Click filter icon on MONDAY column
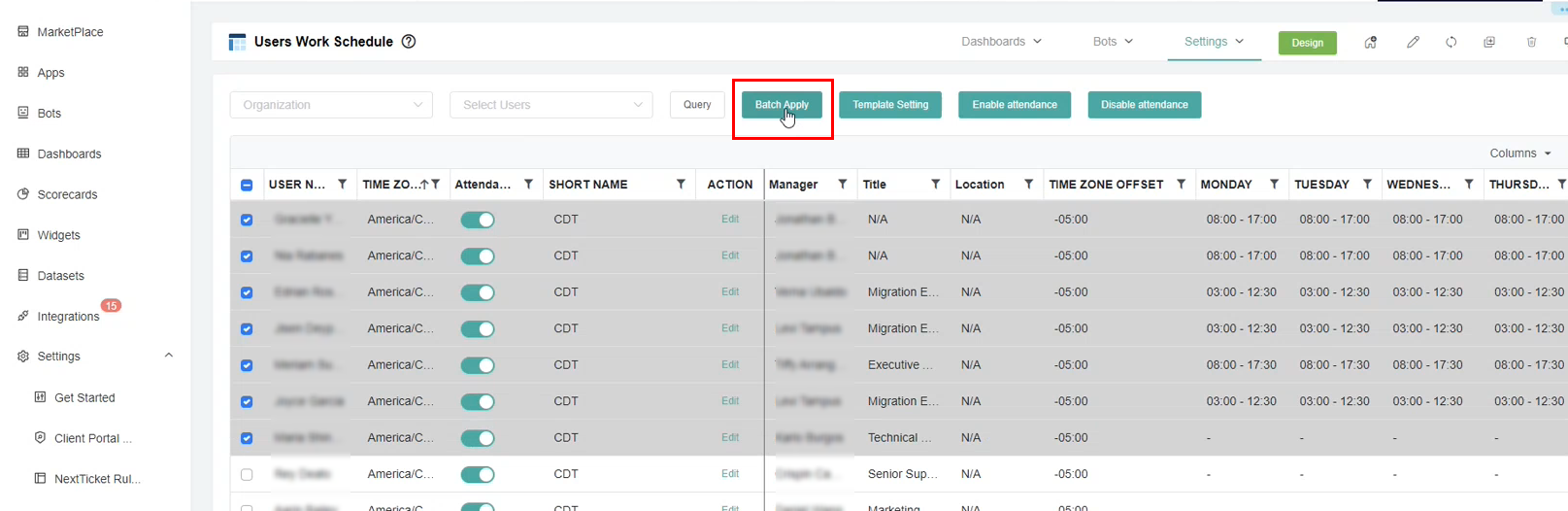 [x=1274, y=184]
